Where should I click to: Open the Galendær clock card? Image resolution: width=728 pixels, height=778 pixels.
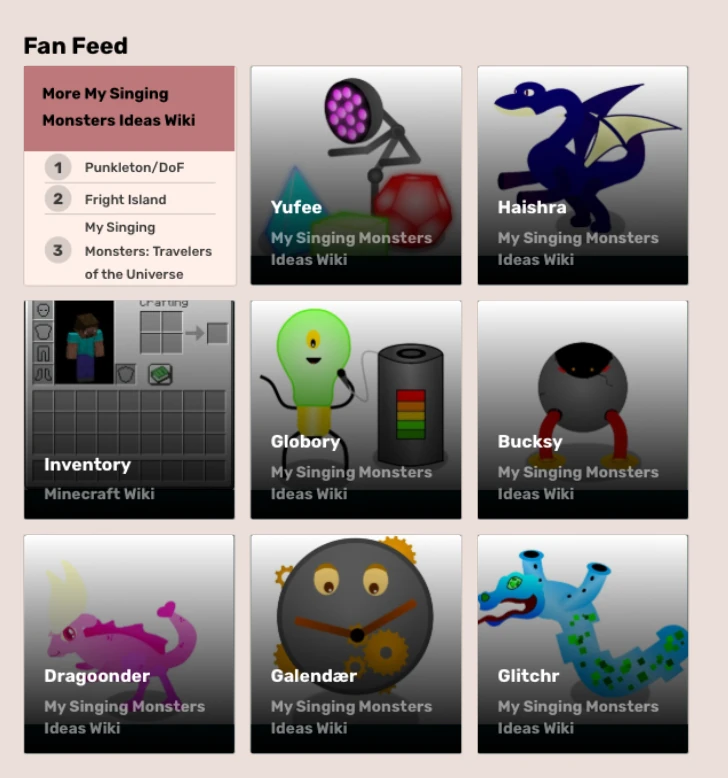(x=356, y=644)
